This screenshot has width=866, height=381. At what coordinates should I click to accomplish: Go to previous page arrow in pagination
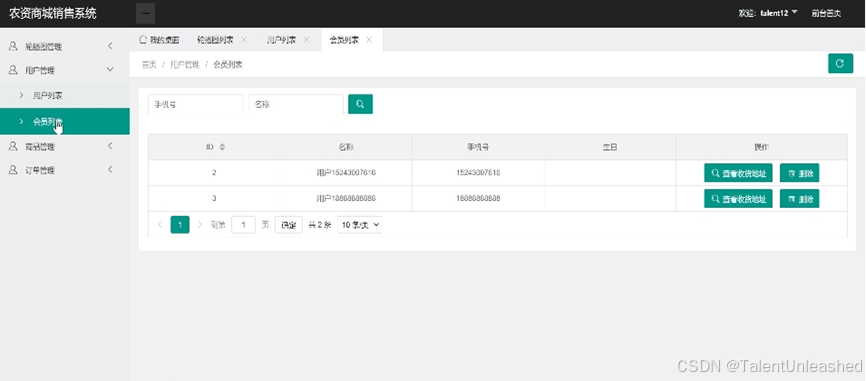point(160,225)
